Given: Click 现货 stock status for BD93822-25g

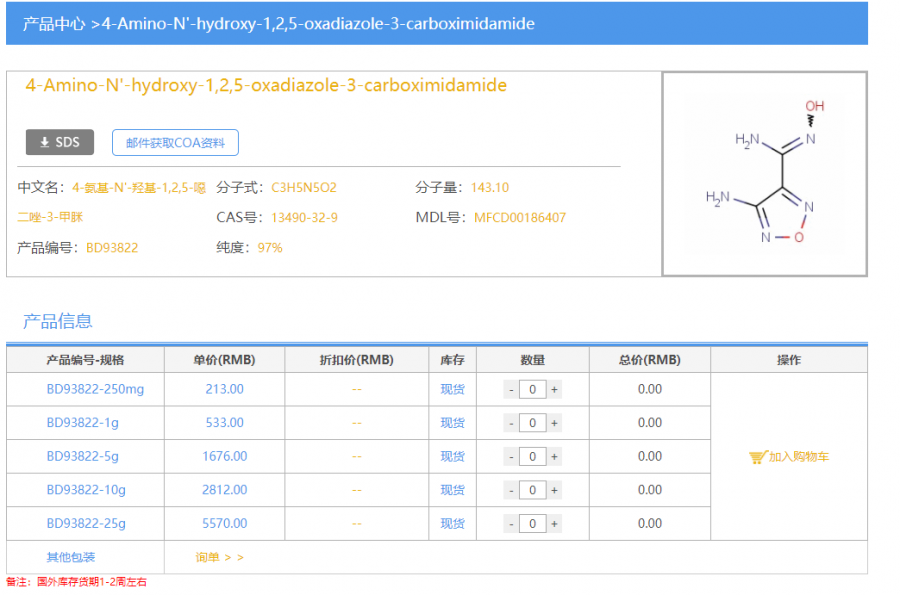Looking at the screenshot, I should tap(452, 523).
